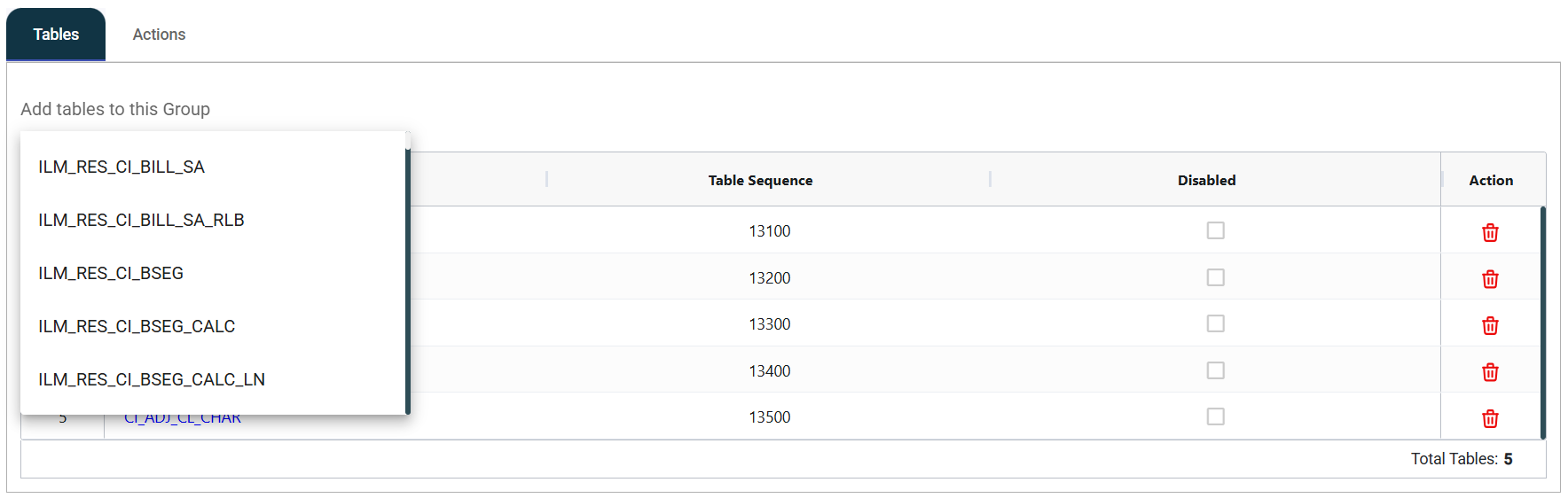Viewport: 1568px width, 498px height.
Task: Sort by Table Sequence column header
Action: coord(760,180)
